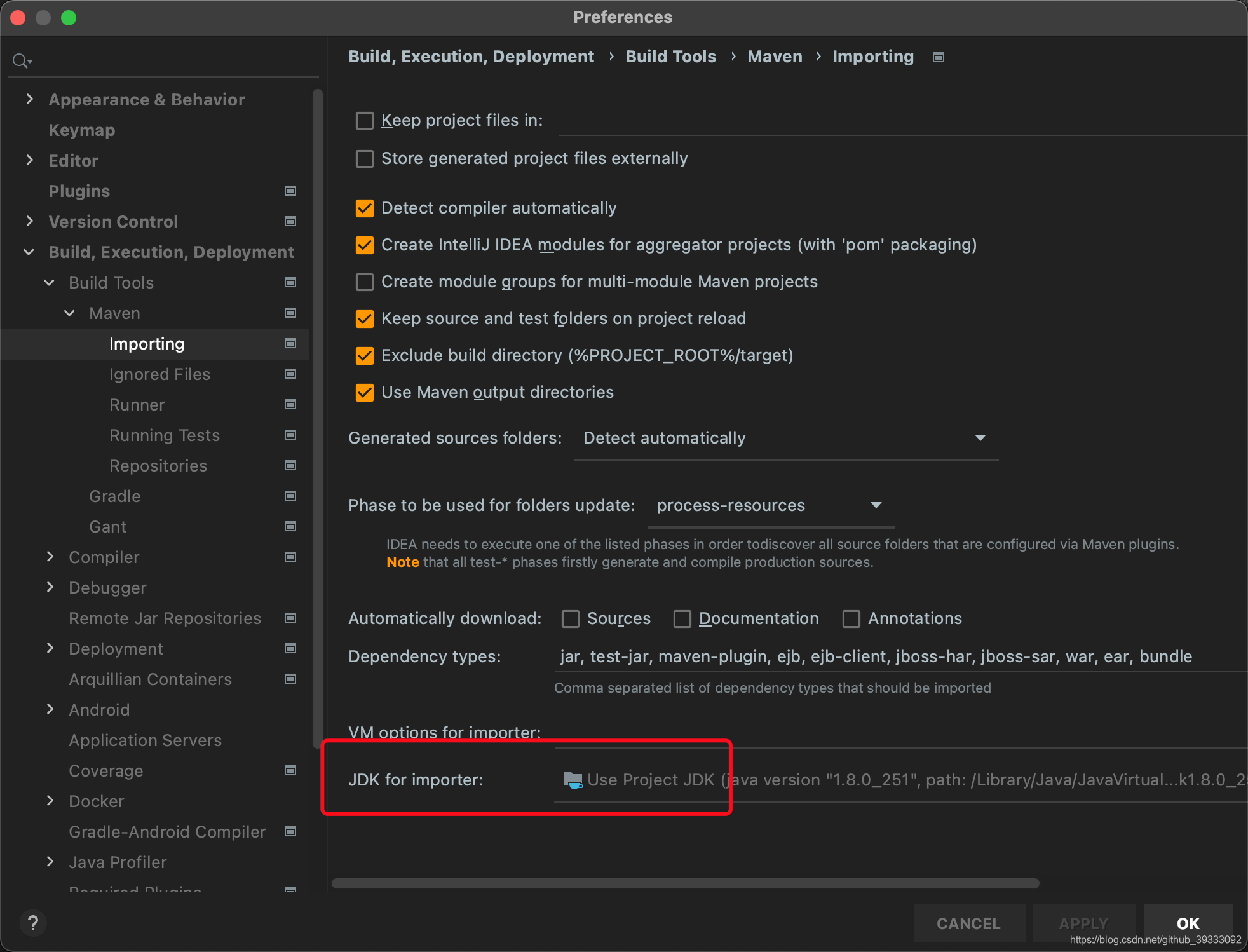This screenshot has height=952, width=1248.
Task: Check Store generated project files externally
Action: click(x=365, y=159)
